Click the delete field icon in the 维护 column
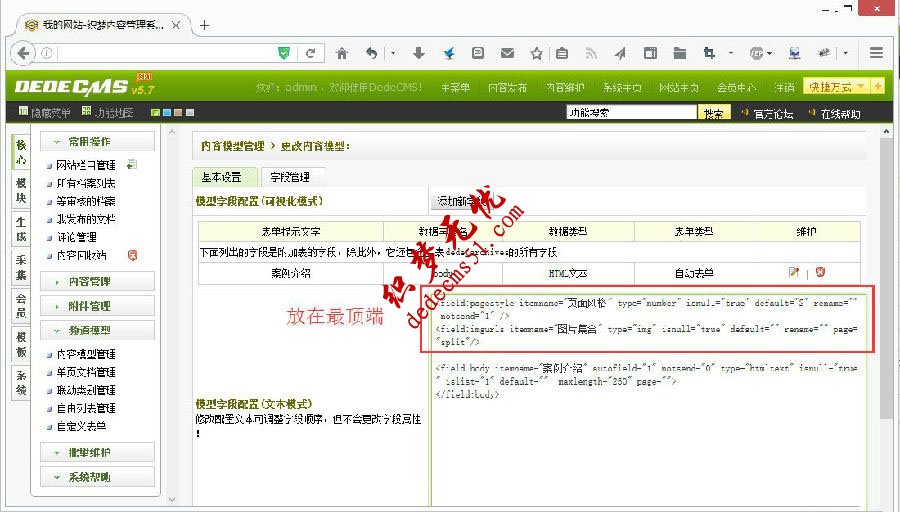 820,272
